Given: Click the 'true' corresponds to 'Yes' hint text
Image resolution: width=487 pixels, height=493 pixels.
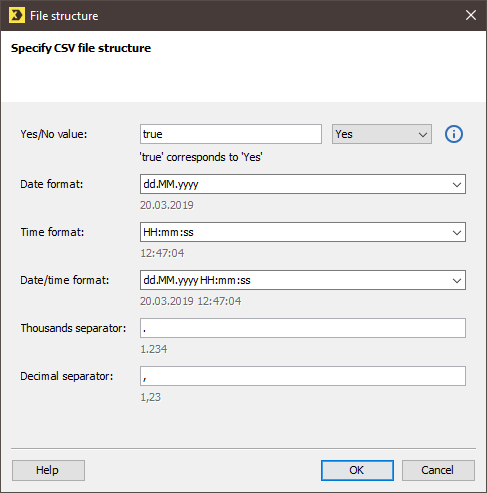Looking at the screenshot, I should point(201,157).
